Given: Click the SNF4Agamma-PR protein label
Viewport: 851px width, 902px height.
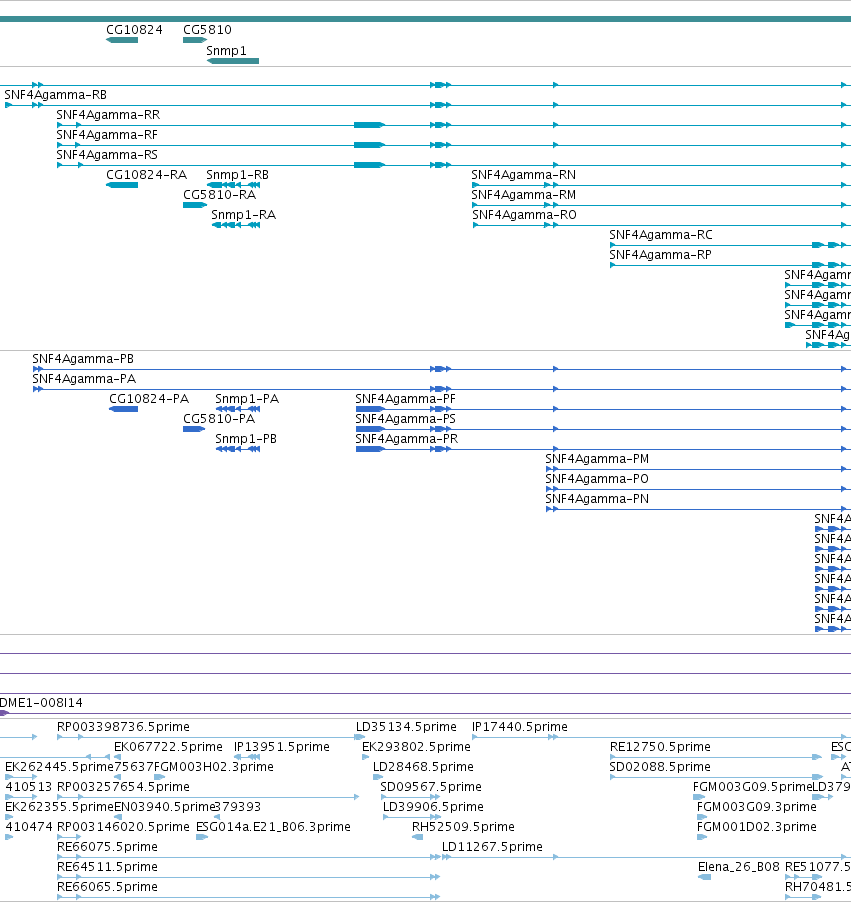Looking at the screenshot, I should (x=407, y=439).
